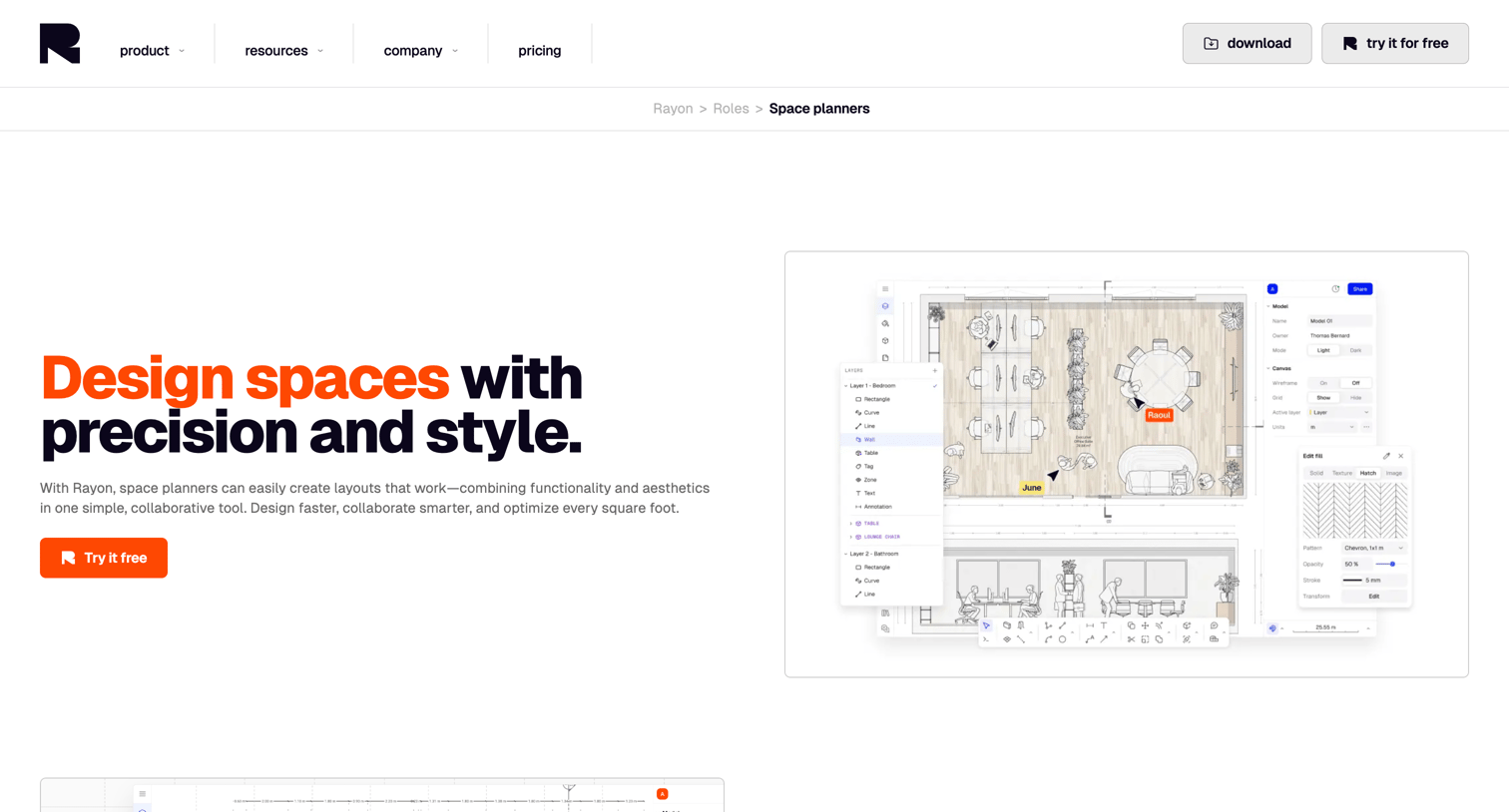Viewport: 1509px width, 812px height.
Task: Follow the Roles breadcrumb link
Action: point(731,109)
